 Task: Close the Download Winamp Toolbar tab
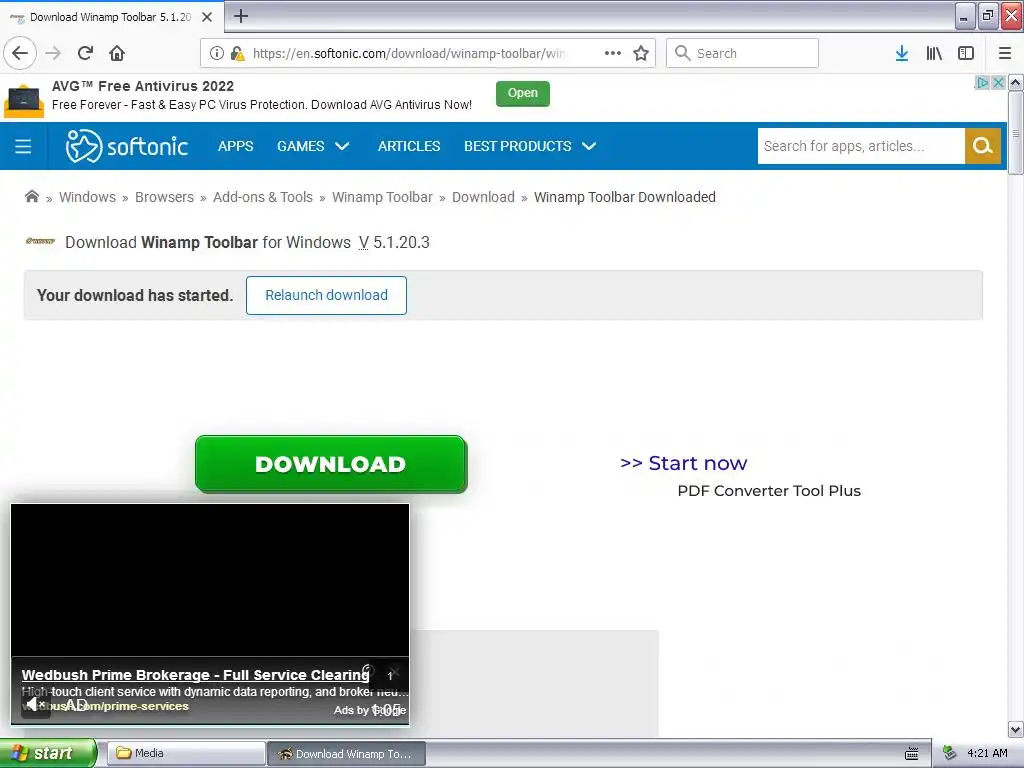point(207,17)
